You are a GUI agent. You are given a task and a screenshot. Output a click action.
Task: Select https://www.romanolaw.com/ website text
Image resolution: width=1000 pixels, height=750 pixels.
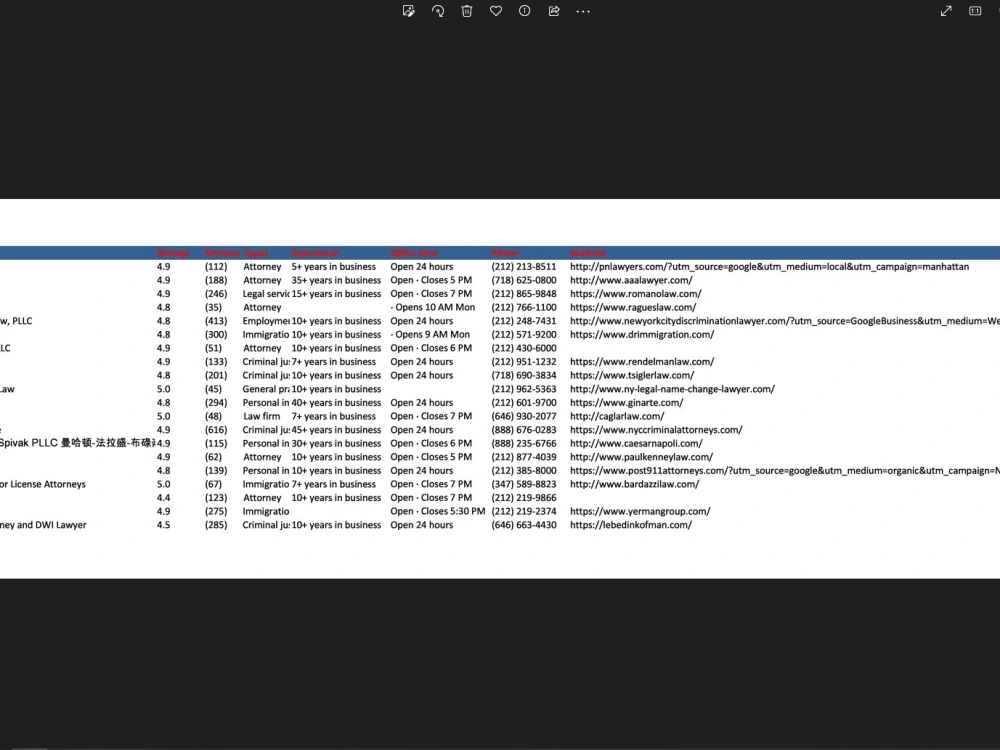pyautogui.click(x=635, y=293)
